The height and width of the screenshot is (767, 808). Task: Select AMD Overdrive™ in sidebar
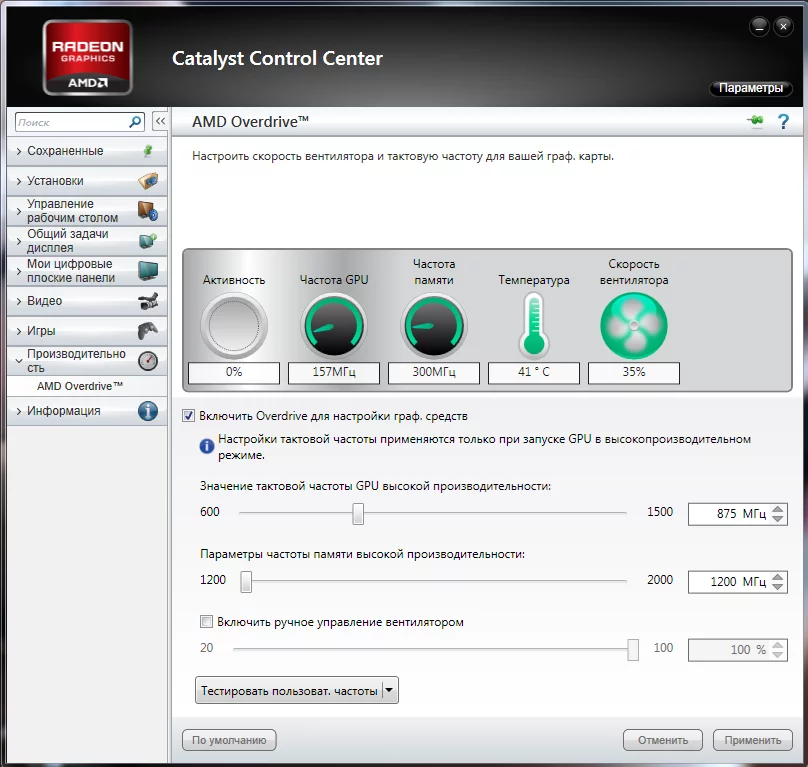pos(80,386)
